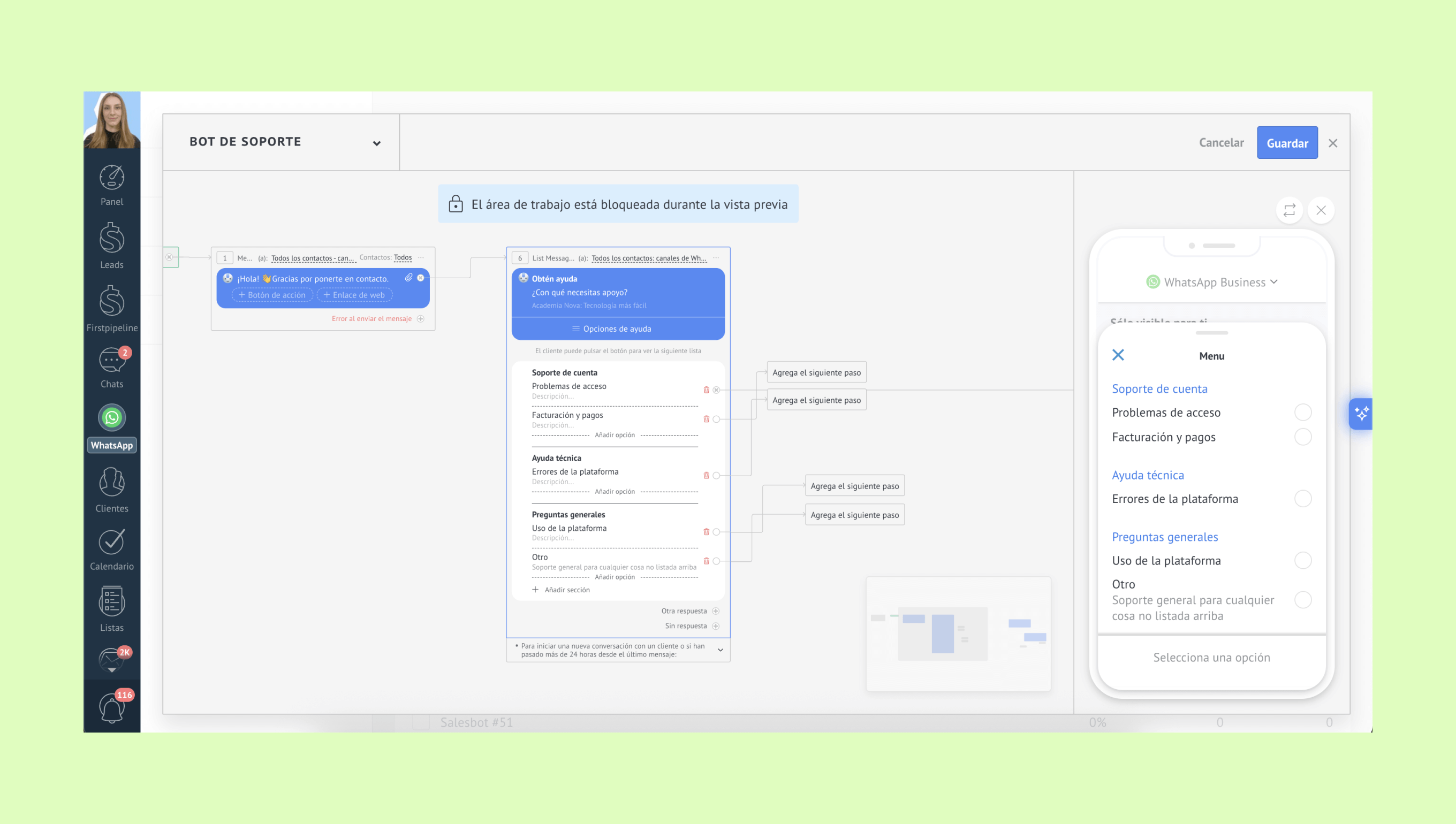
Task: Click the notifications bell icon
Action: coord(111,707)
